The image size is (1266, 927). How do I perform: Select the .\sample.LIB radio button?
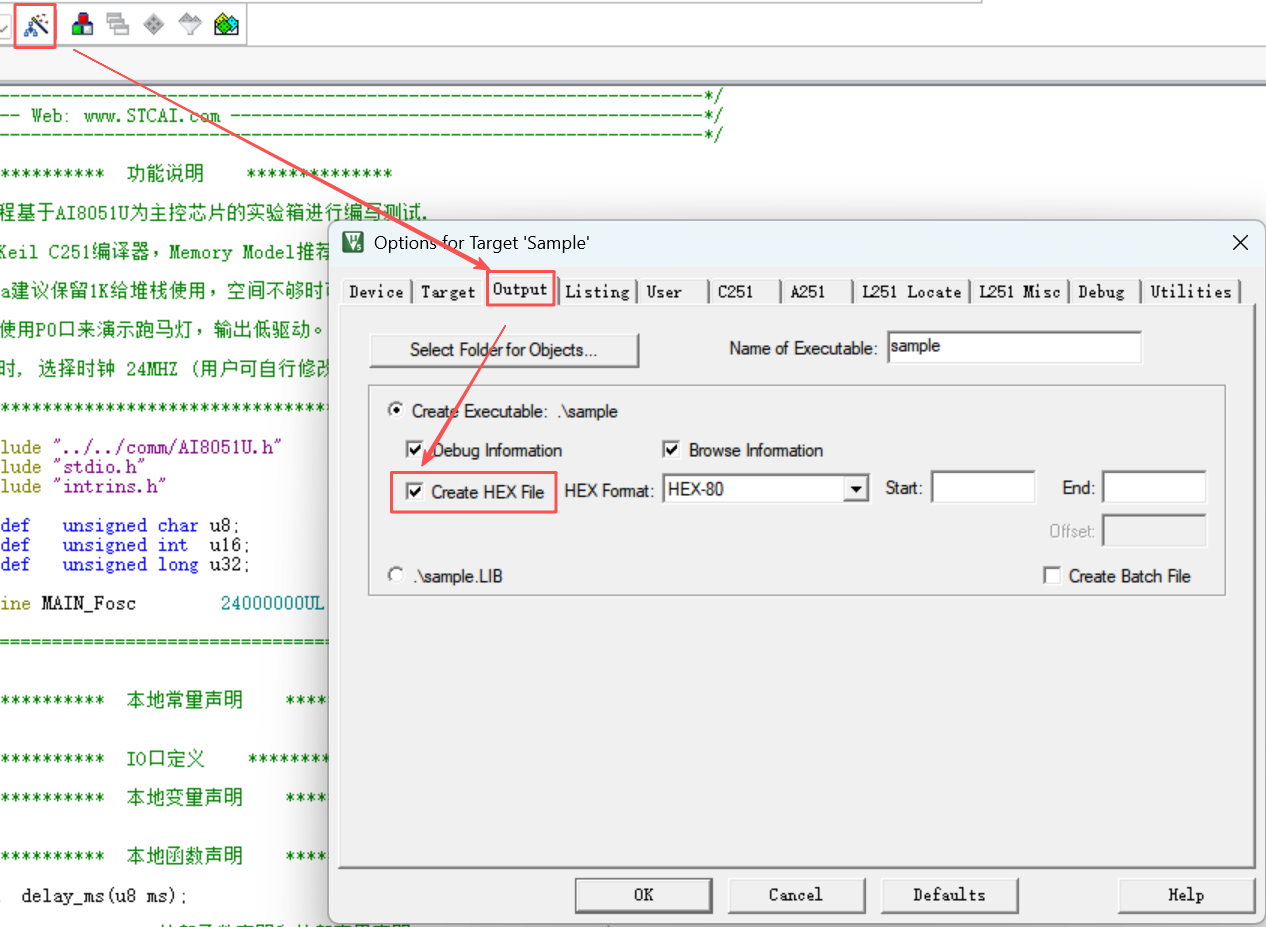(x=395, y=575)
